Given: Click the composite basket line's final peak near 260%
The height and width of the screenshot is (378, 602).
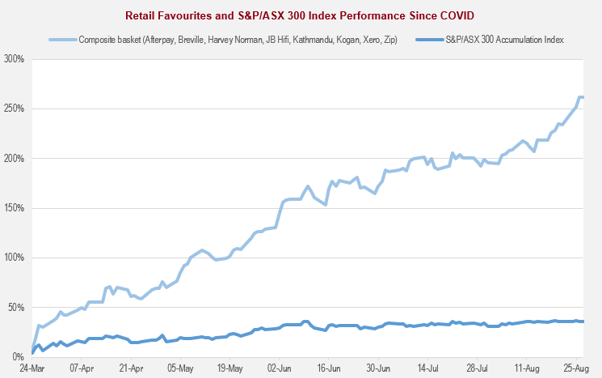Looking at the screenshot, I should [x=580, y=97].
